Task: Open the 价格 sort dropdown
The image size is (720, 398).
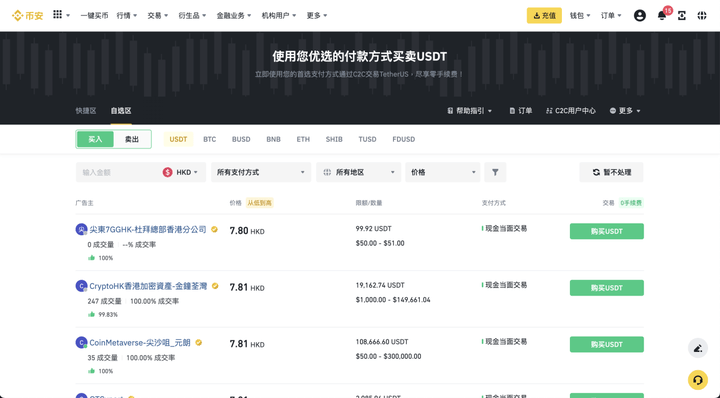Action: pos(443,172)
